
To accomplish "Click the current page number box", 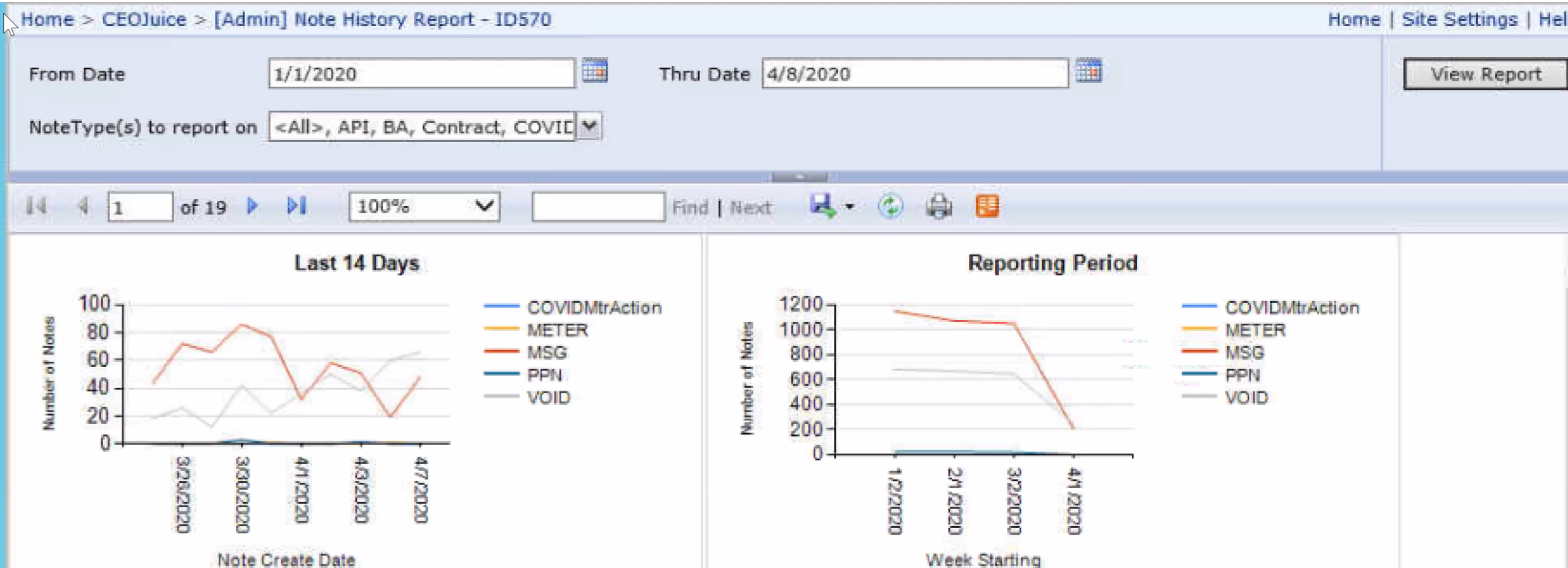I will click(x=140, y=207).
